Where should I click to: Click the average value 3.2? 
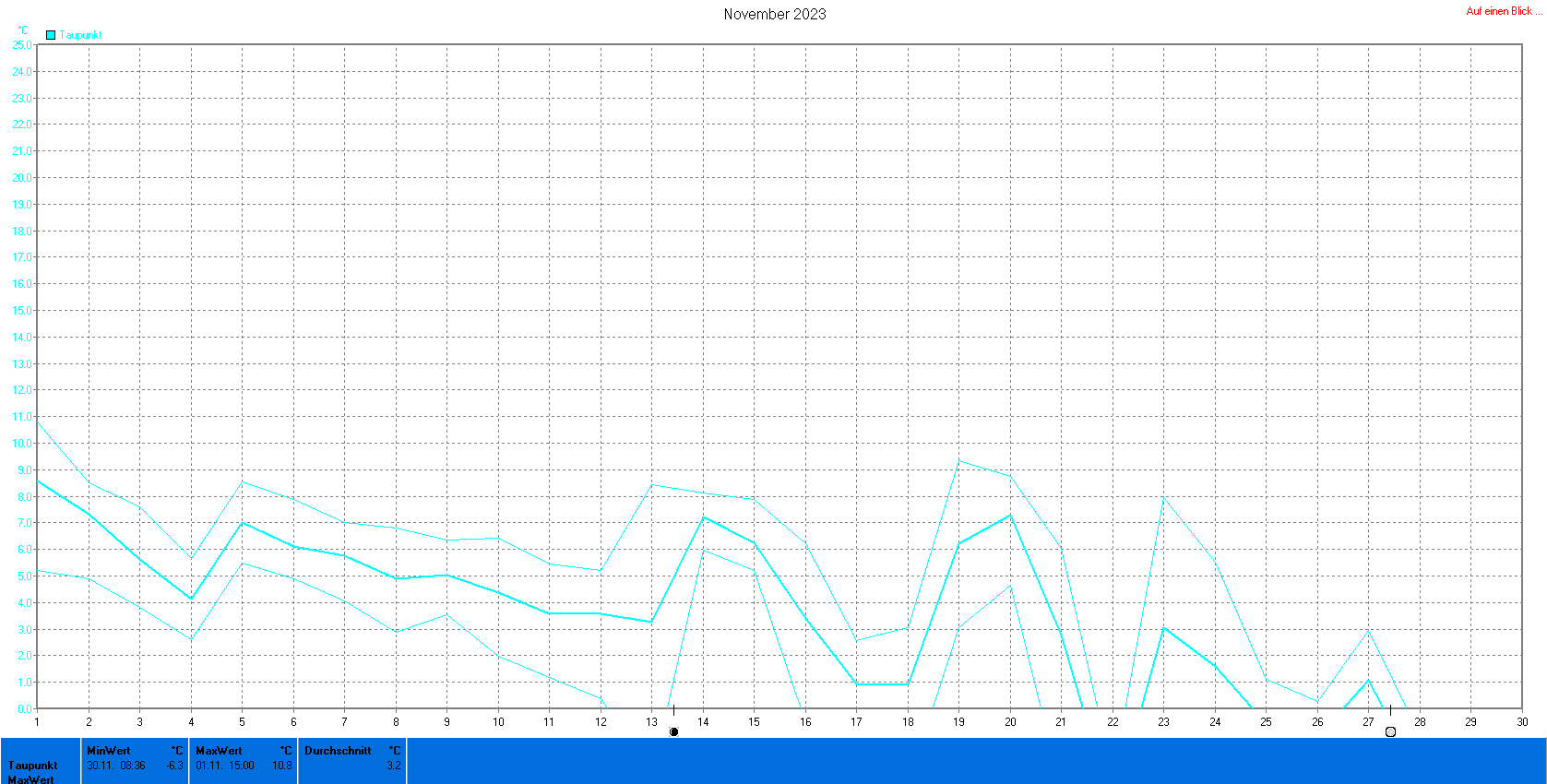click(x=394, y=766)
